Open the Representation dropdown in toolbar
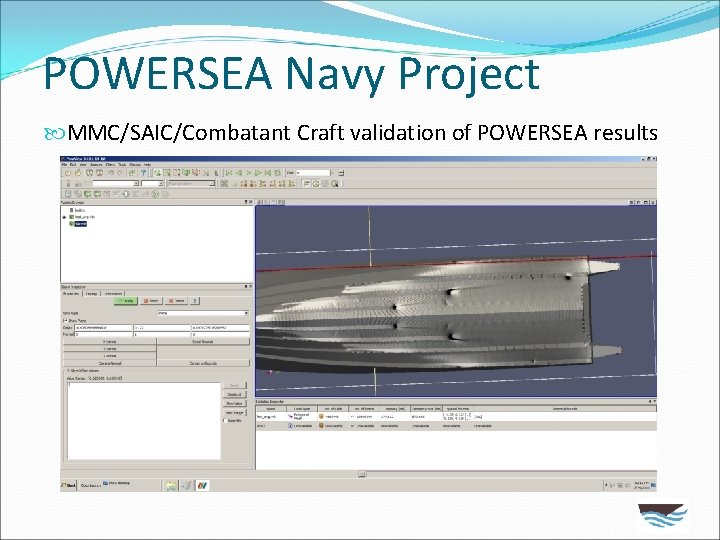 pyautogui.click(x=191, y=184)
